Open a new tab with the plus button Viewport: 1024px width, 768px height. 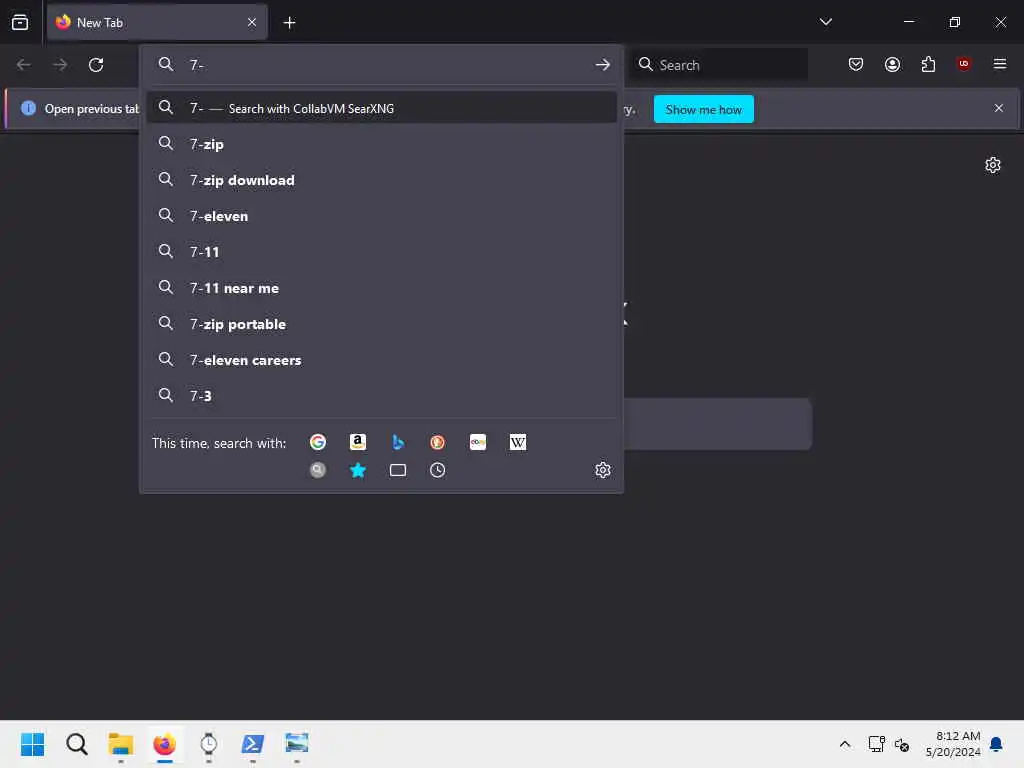[x=289, y=23]
